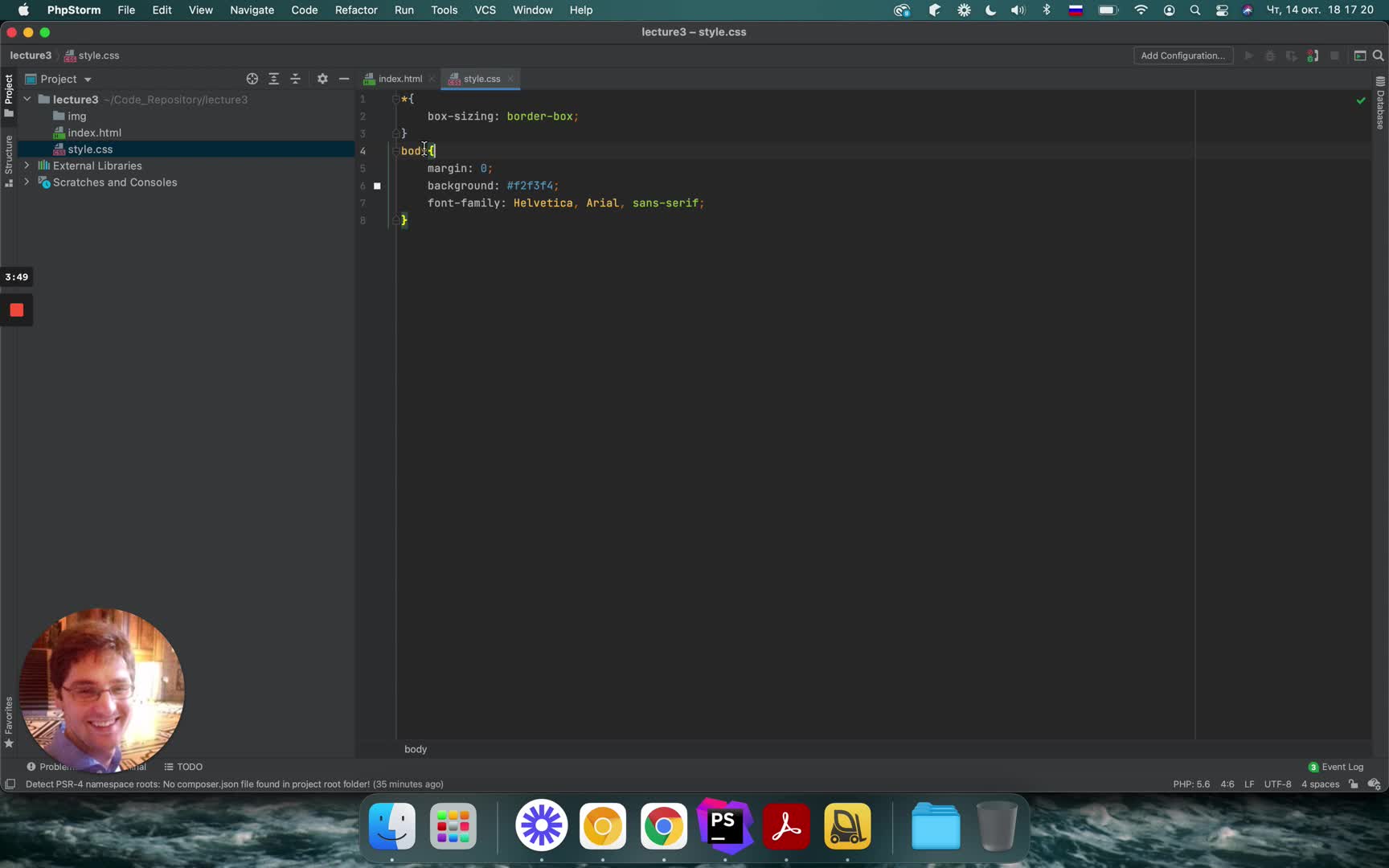
Task: Click the Add Configuration... button
Action: [1183, 55]
